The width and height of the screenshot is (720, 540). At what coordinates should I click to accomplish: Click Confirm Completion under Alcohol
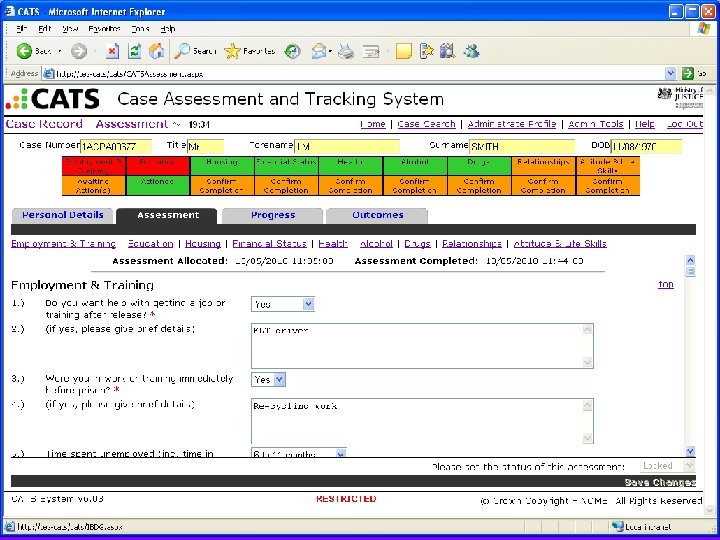coord(415,186)
